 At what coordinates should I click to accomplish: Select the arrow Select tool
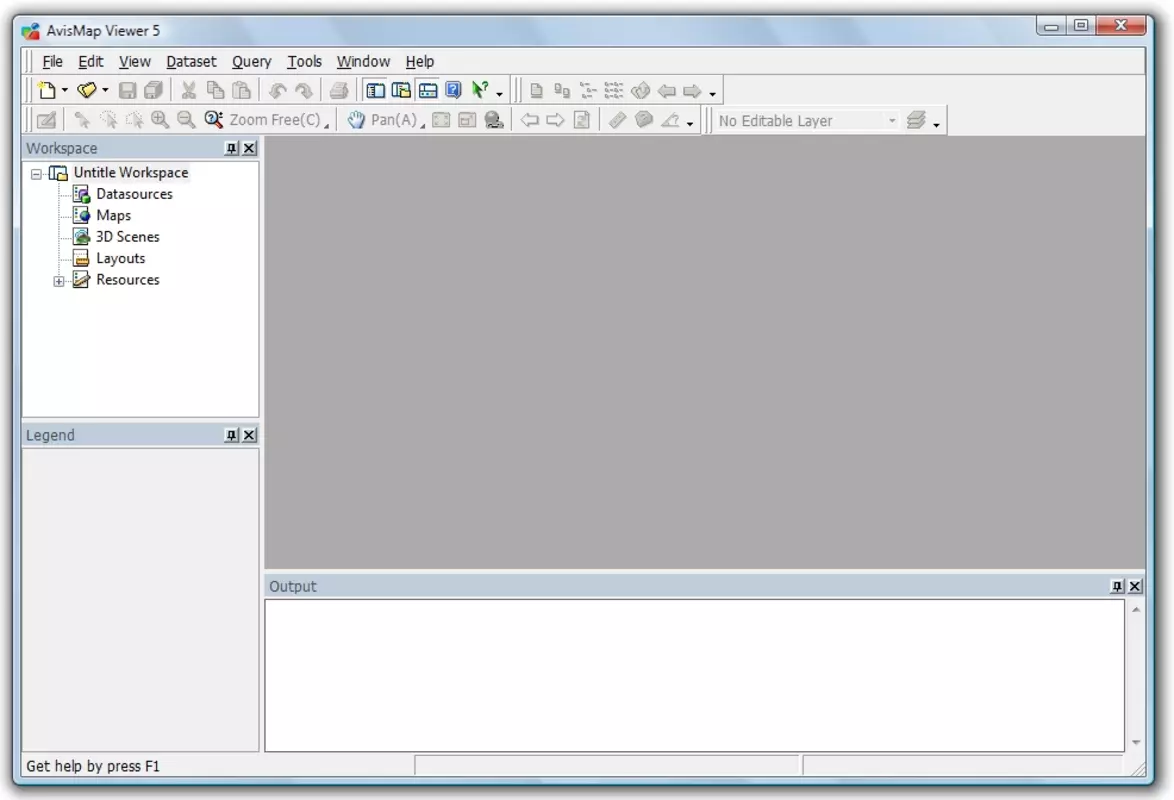coord(82,120)
